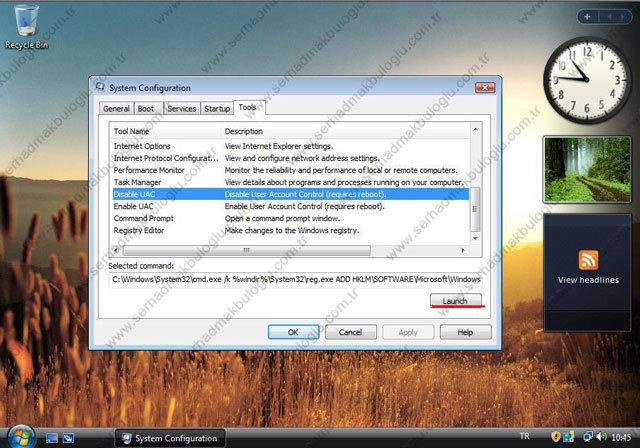
Task: Click the tool list scroll up arrow
Action: click(x=475, y=130)
